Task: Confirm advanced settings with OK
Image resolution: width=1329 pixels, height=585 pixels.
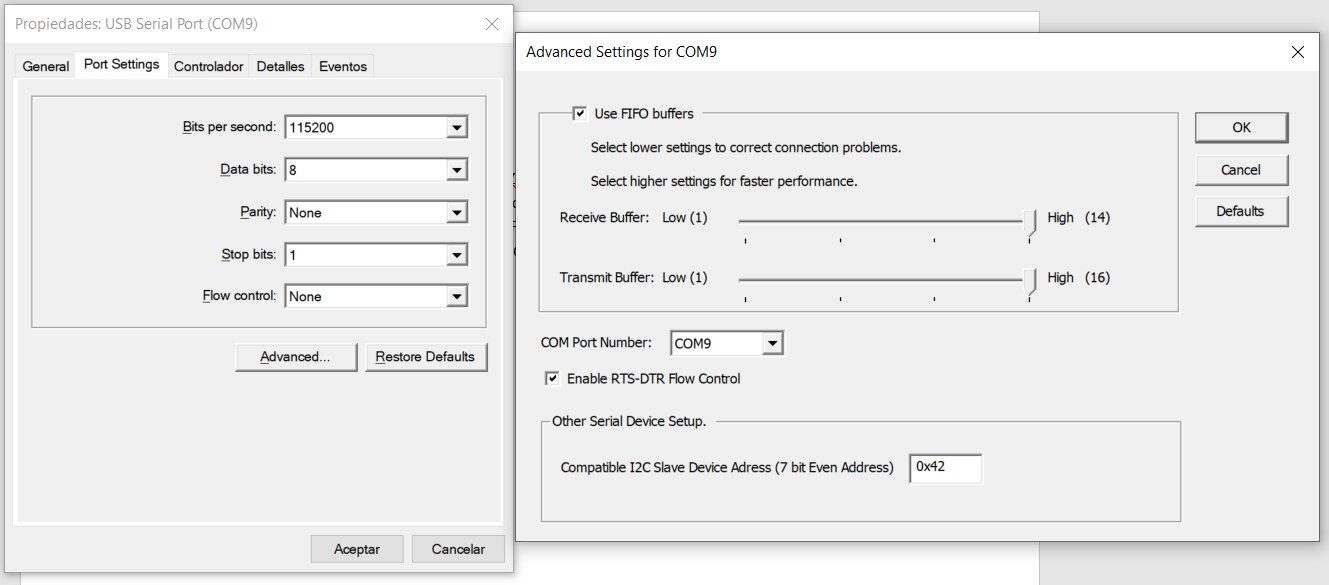Action: 1241,127
